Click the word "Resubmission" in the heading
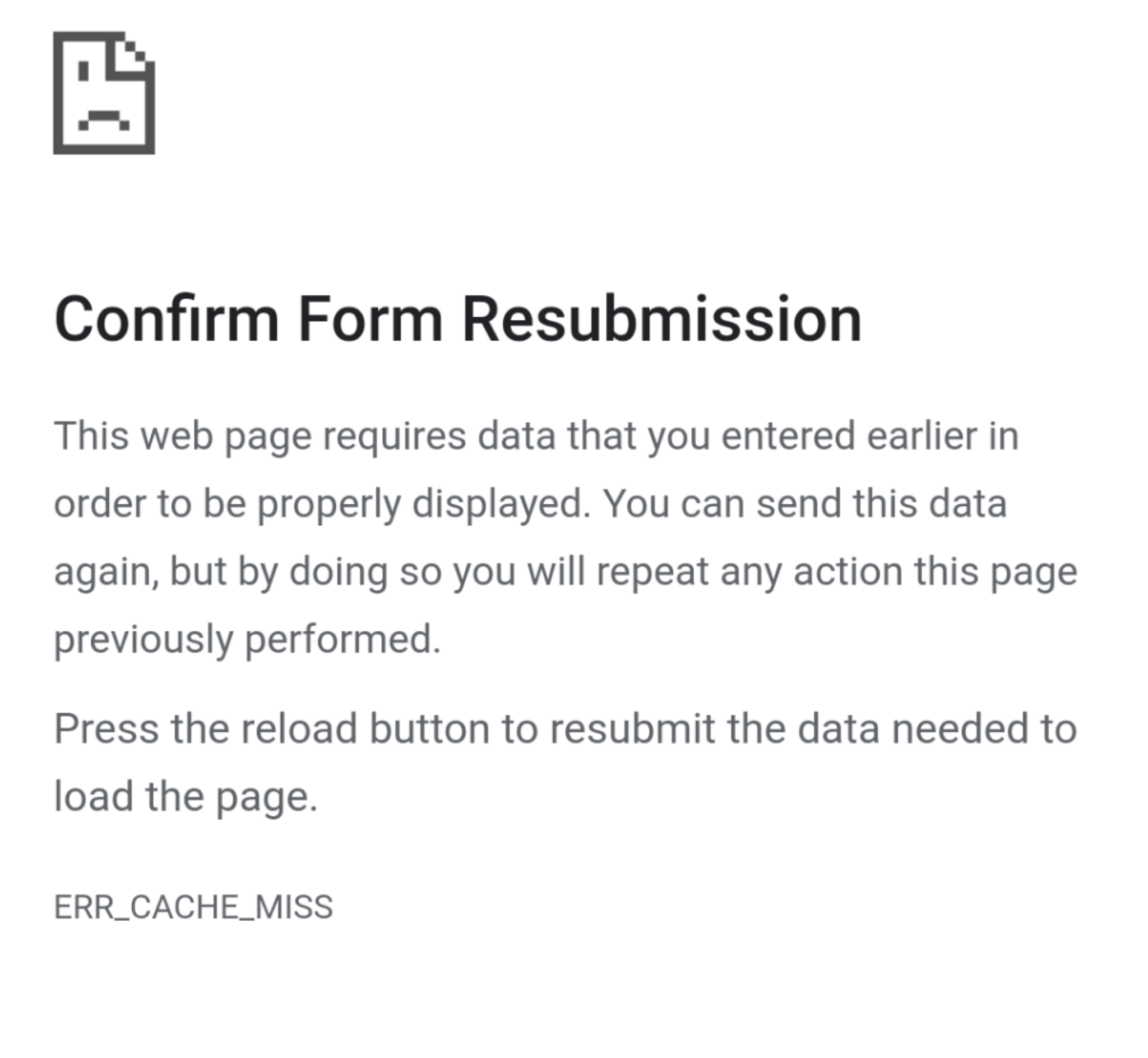The image size is (1148, 1058). 661,319
